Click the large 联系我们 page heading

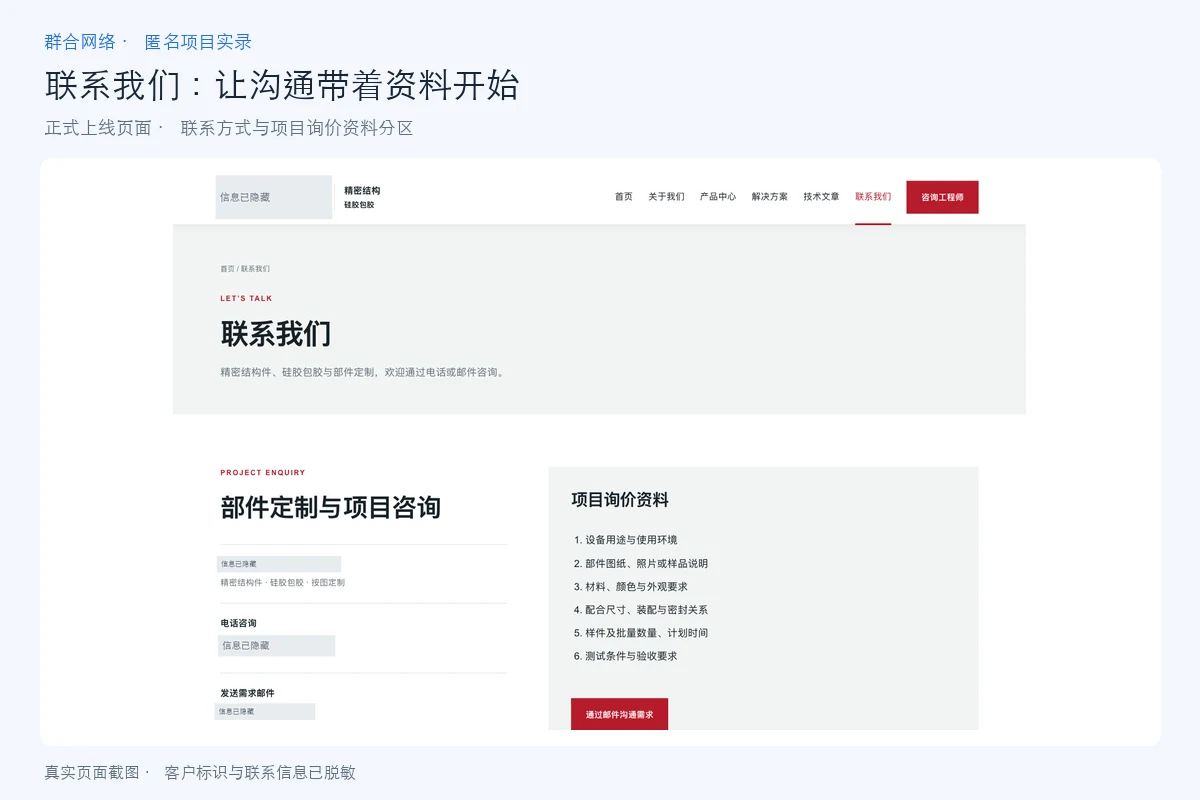pos(276,334)
